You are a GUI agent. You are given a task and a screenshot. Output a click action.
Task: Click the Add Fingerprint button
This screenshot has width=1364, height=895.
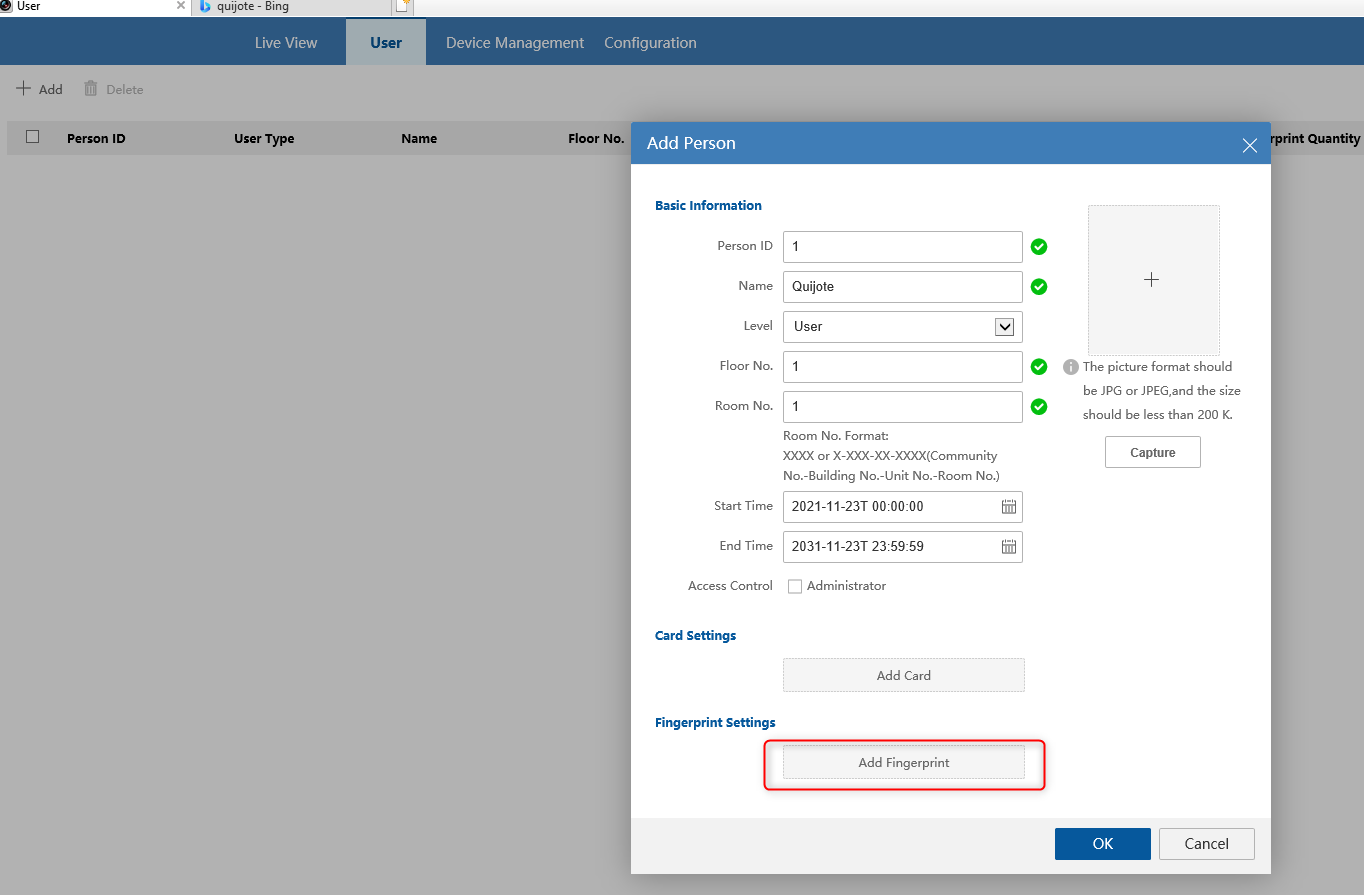click(x=904, y=762)
